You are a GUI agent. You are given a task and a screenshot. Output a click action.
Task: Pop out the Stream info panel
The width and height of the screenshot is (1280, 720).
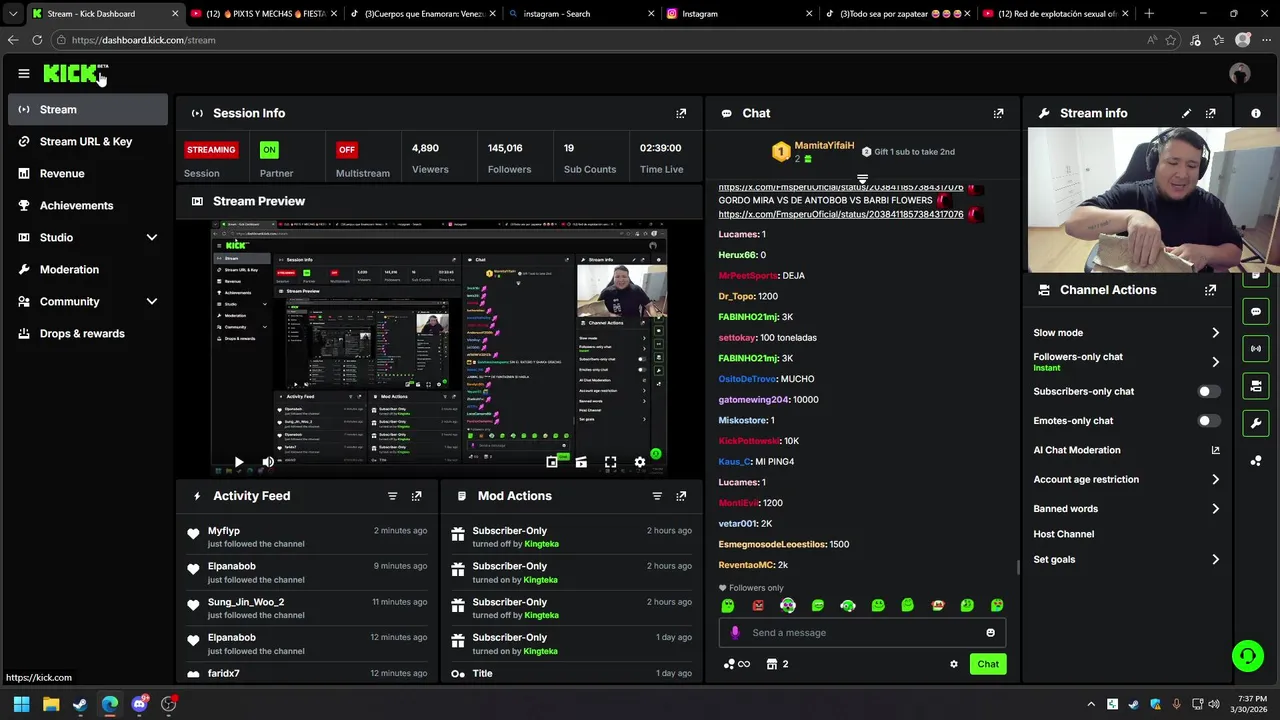click(1211, 113)
